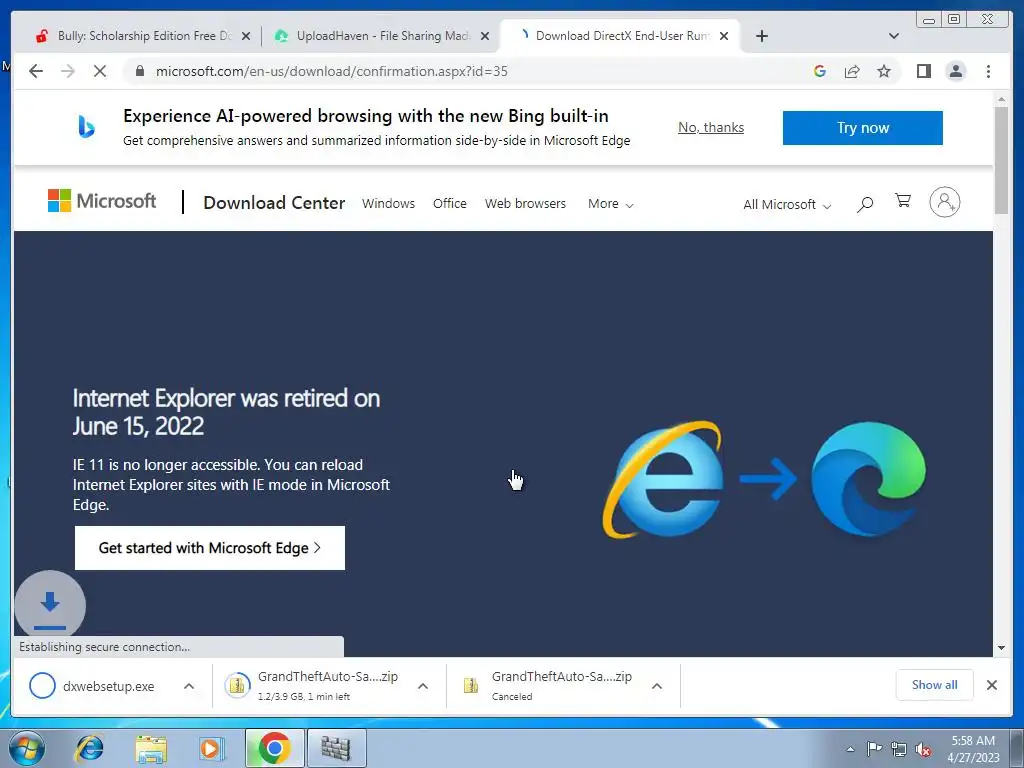Open the firewall brick-wall taskbar app

click(336, 748)
